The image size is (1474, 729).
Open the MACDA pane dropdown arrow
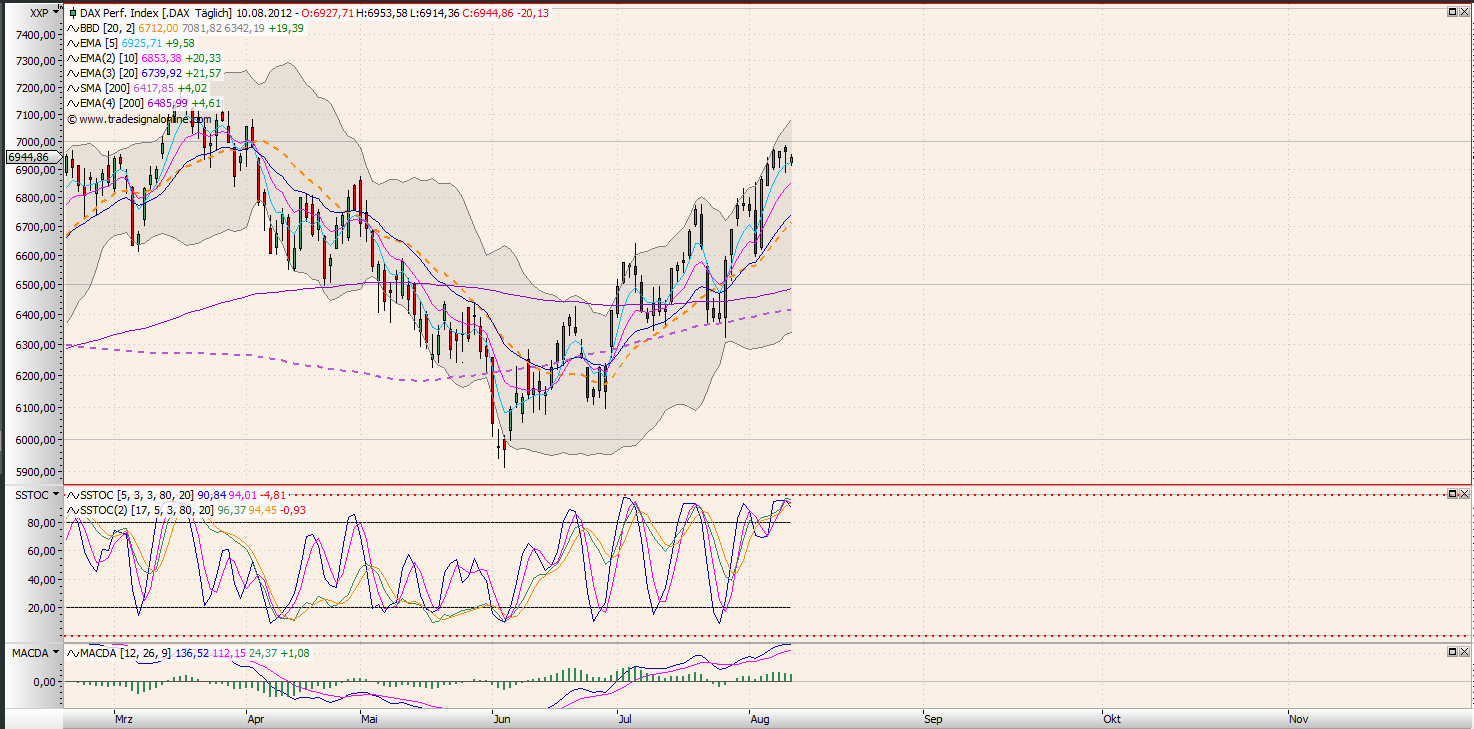coord(55,652)
